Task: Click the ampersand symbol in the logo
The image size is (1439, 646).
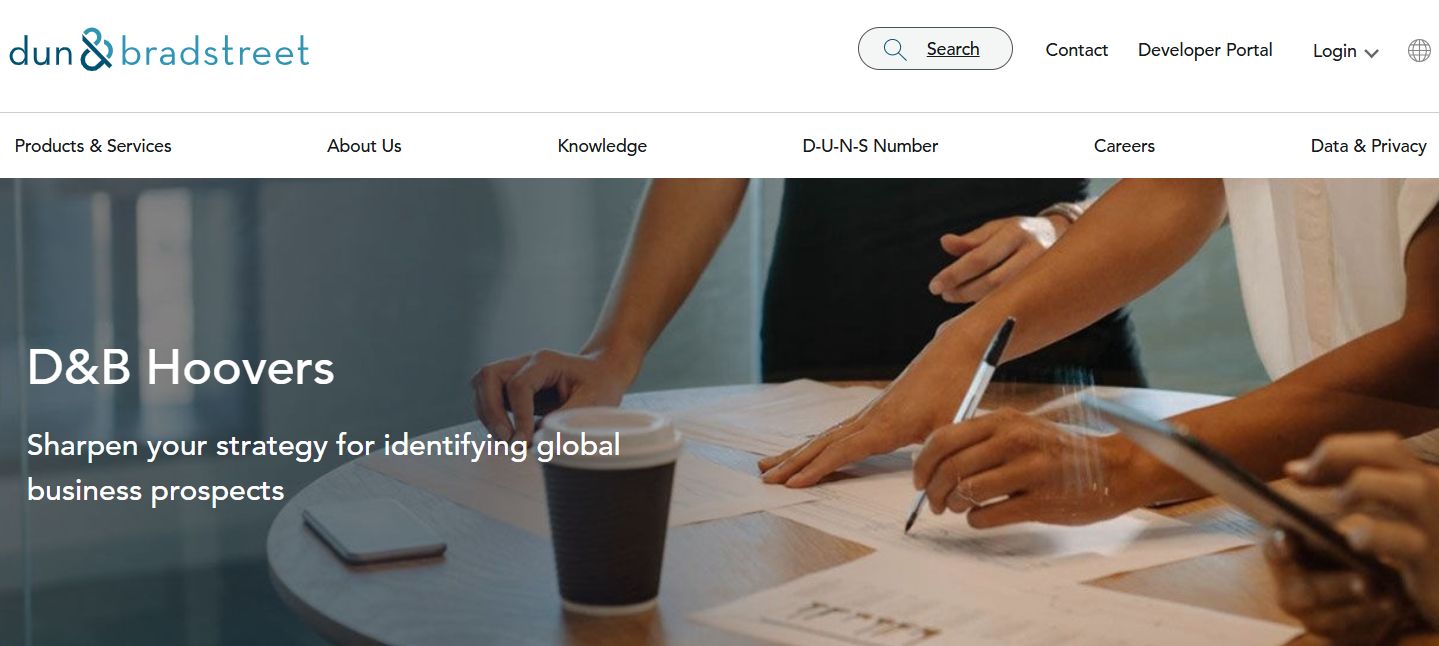Action: [x=96, y=49]
